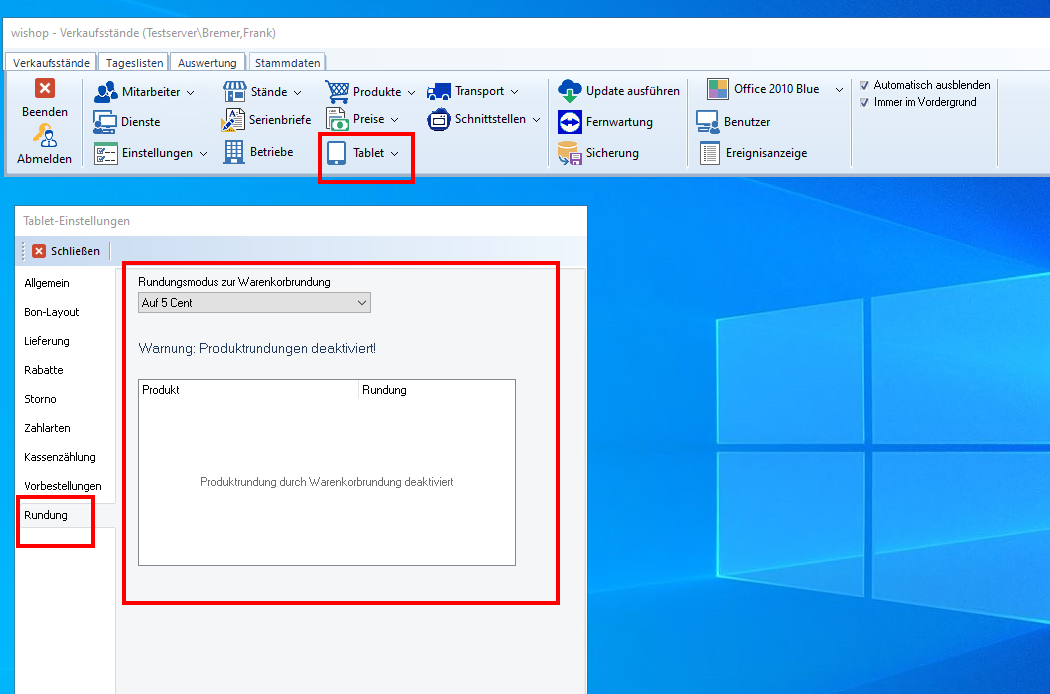1050x694 pixels.
Task: Open Serienbriefe mail merge icon
Action: (233, 121)
